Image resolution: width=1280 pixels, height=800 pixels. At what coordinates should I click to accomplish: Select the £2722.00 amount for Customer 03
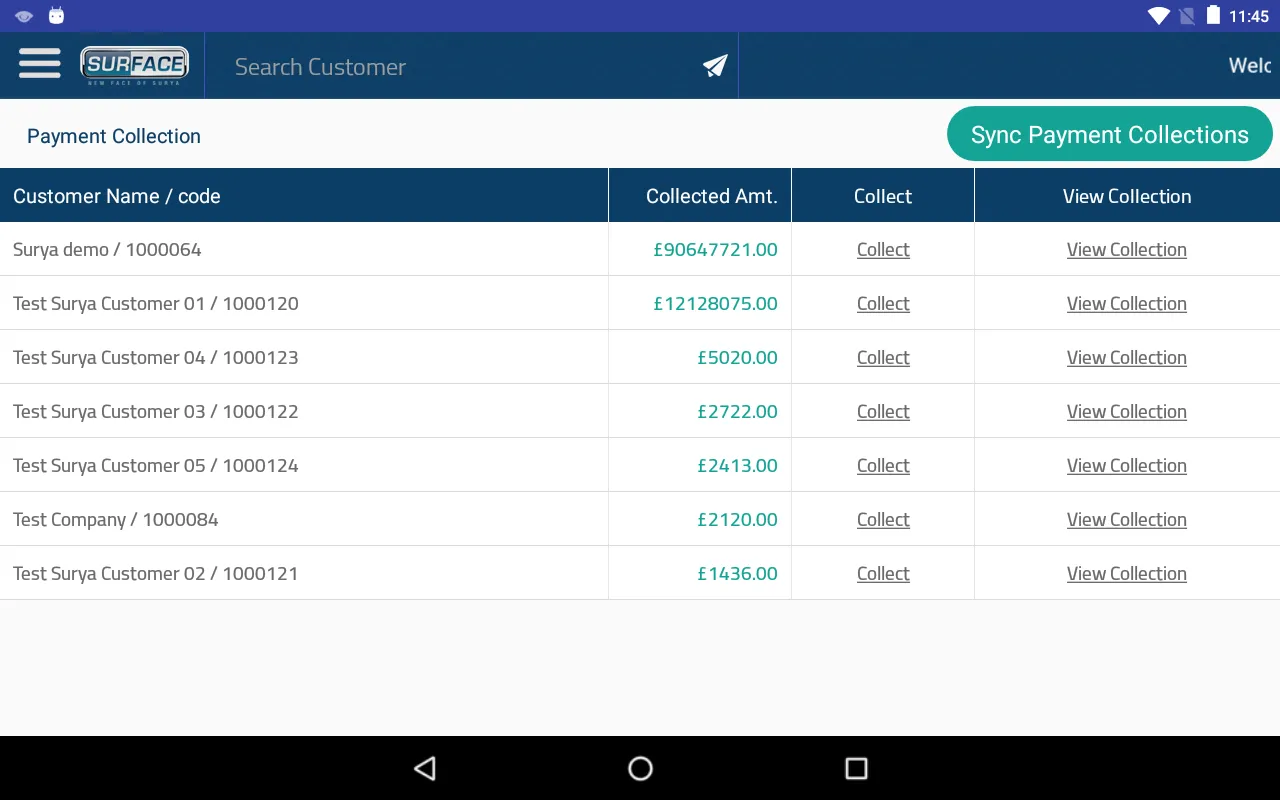coord(738,411)
